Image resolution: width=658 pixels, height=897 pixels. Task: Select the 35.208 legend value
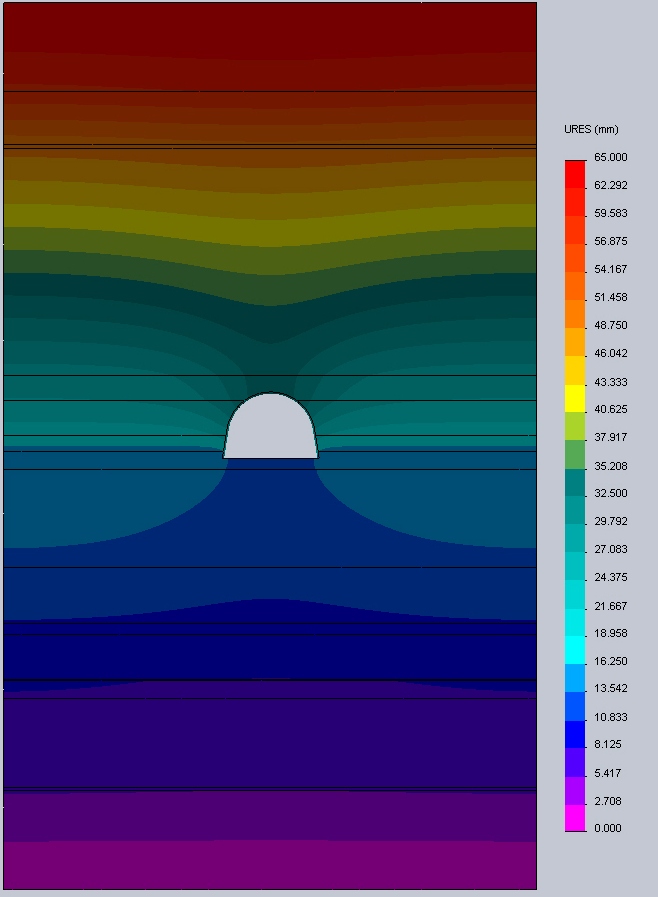pyautogui.click(x=611, y=466)
